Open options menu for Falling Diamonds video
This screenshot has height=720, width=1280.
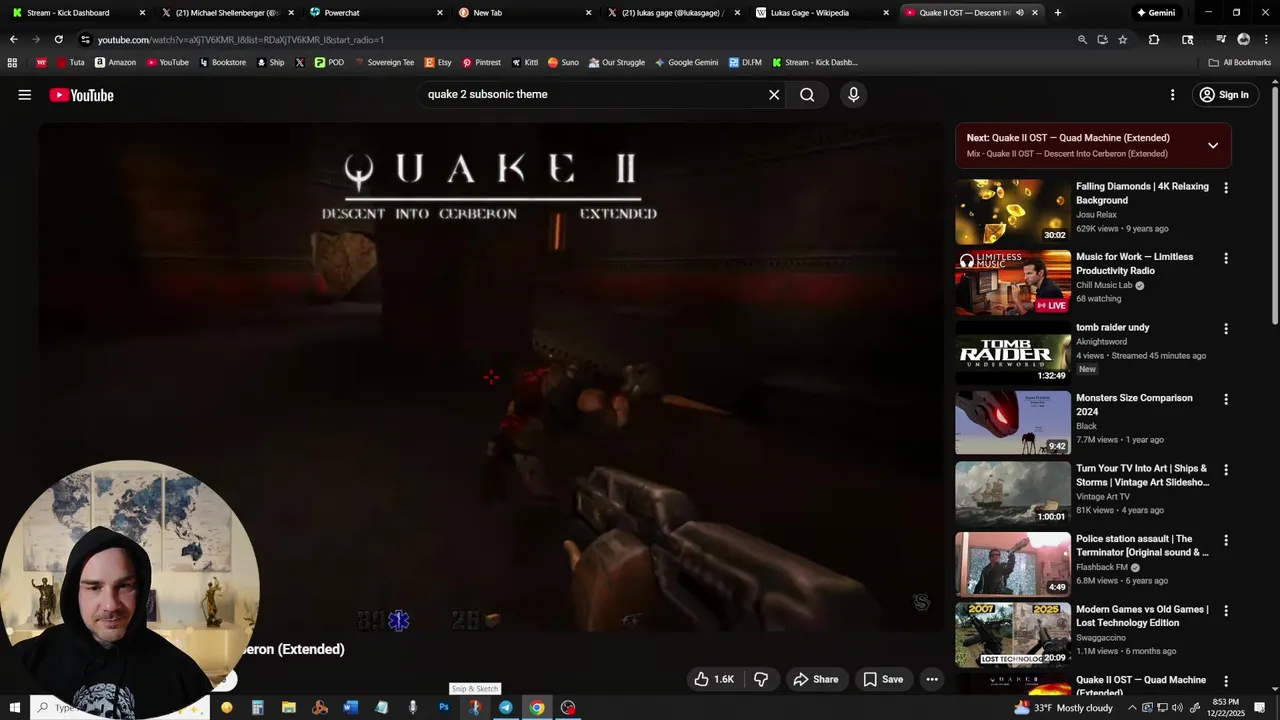pos(1226,188)
